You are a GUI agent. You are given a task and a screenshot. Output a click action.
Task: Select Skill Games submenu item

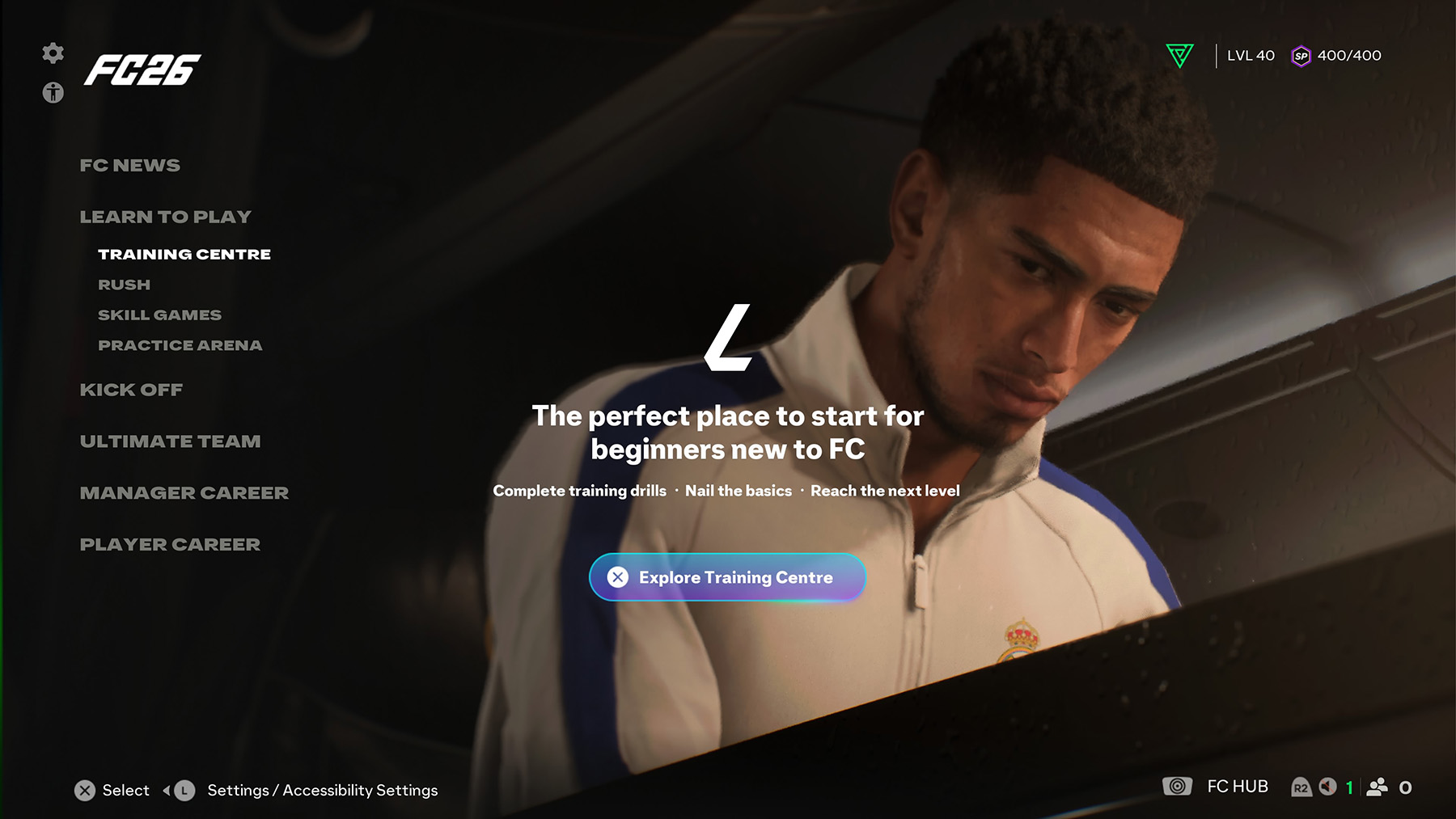pyautogui.click(x=159, y=315)
